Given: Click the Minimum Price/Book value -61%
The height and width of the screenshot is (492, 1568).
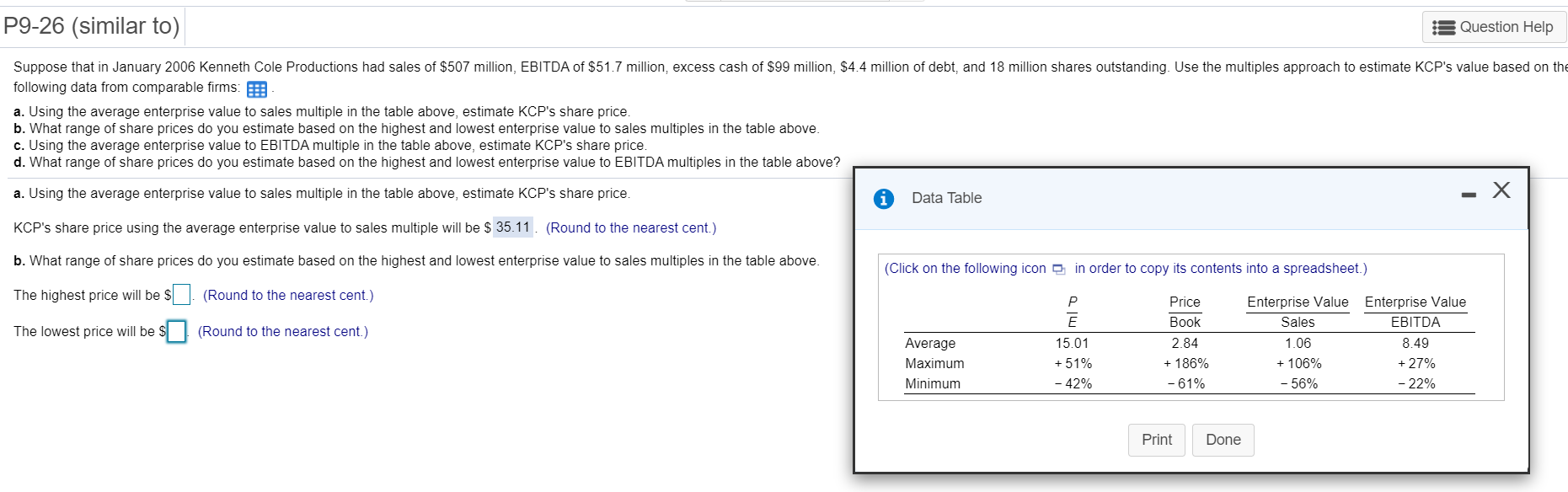Looking at the screenshot, I should pyautogui.click(x=1185, y=383).
